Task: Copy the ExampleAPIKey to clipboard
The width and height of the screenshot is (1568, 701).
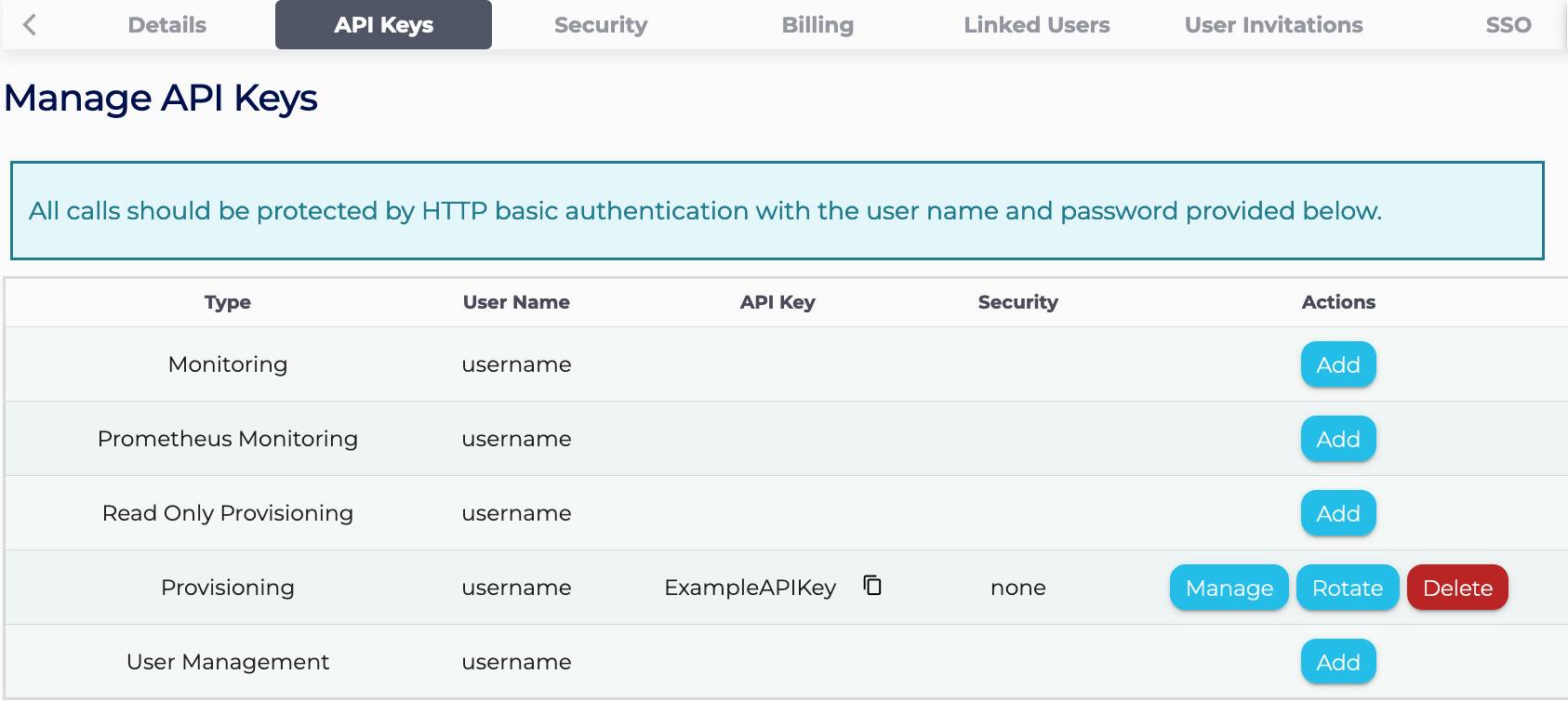Action: (x=872, y=586)
